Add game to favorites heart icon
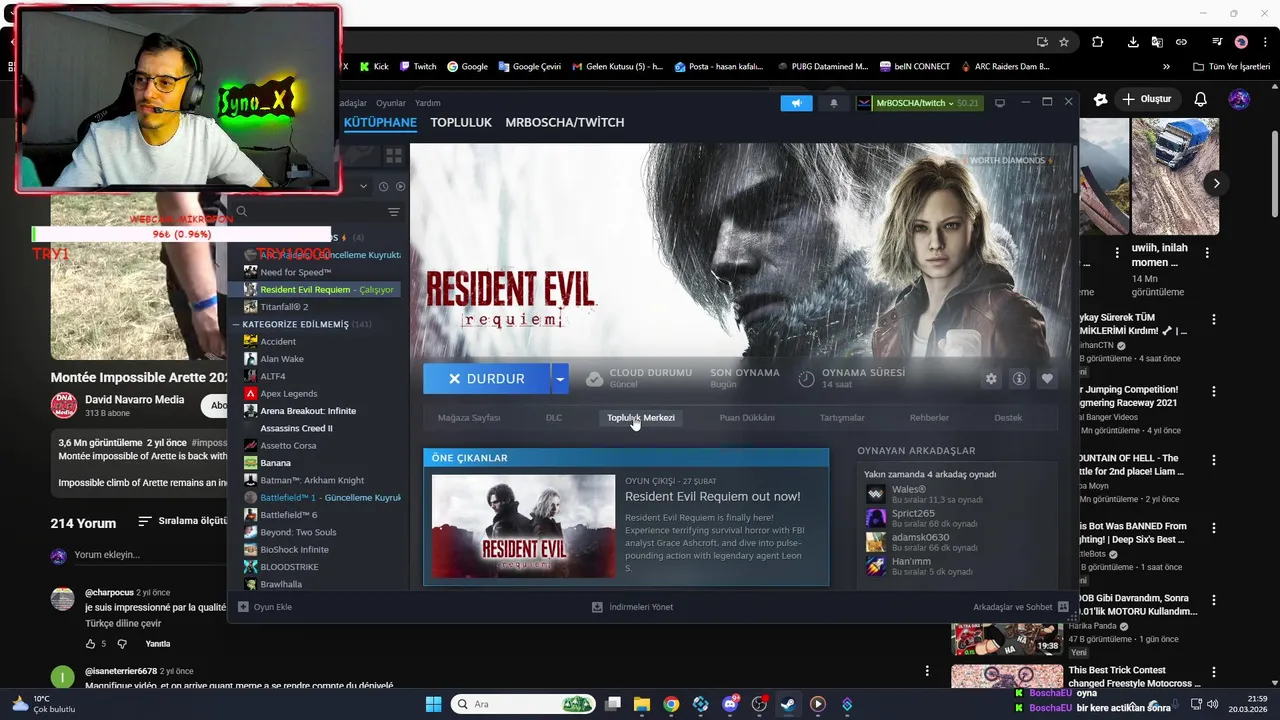The height and width of the screenshot is (720, 1280). point(1047,379)
